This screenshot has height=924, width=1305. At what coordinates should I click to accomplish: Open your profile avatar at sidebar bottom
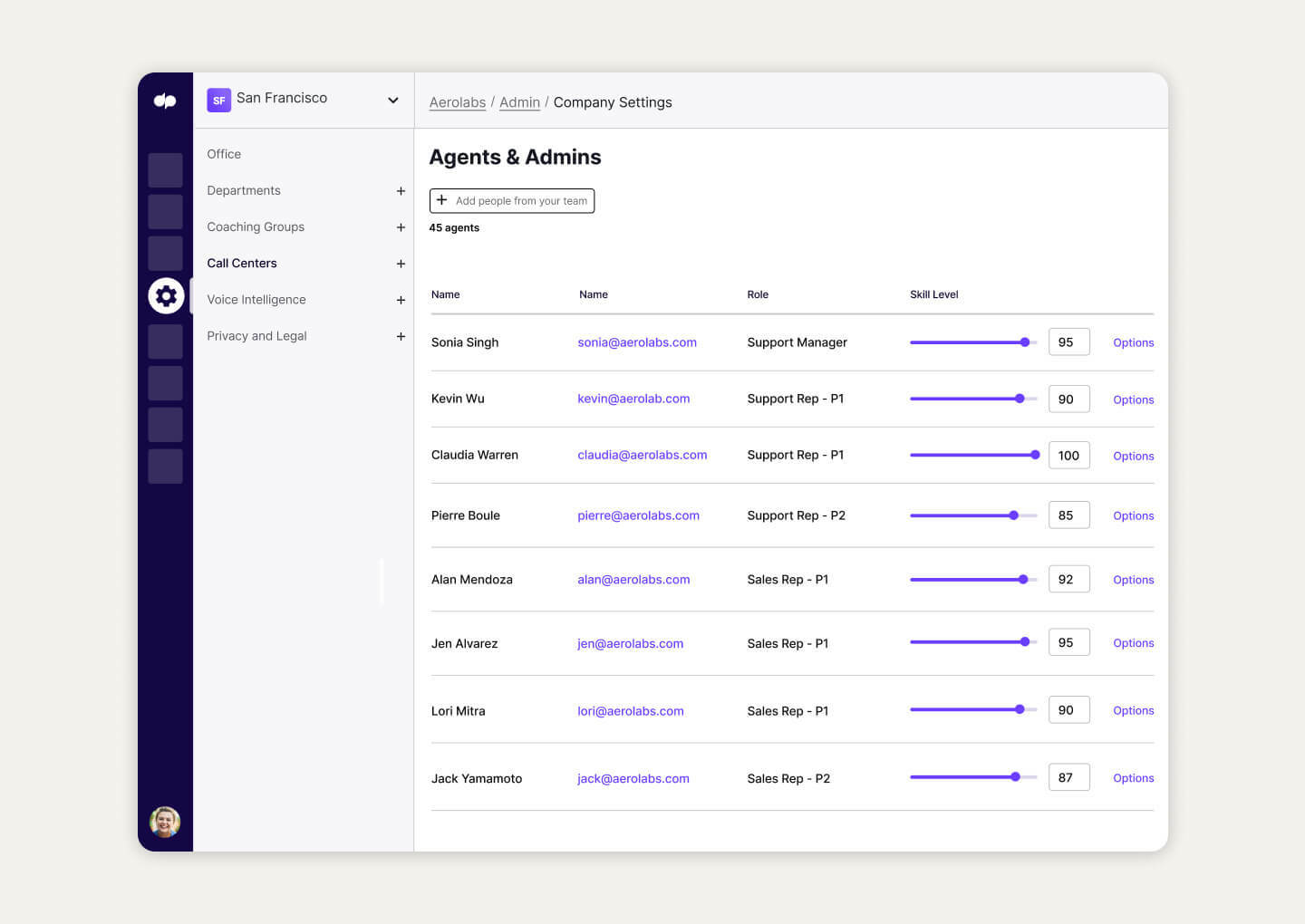tap(165, 822)
